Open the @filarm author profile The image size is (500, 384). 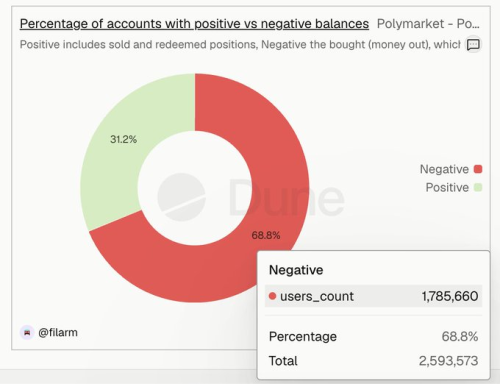58,332
